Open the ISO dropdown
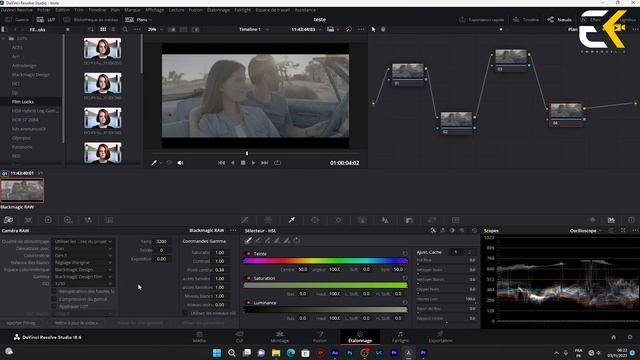The image size is (640, 360). click(83, 283)
